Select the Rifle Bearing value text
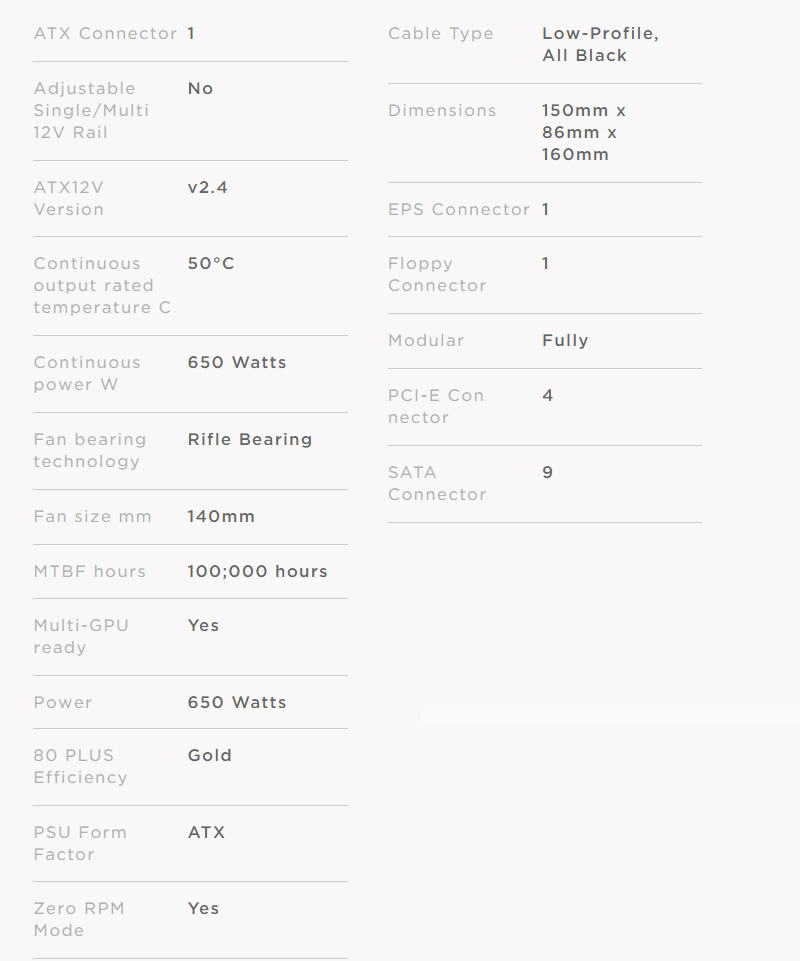Viewport: 800px width, 961px height. [250, 439]
